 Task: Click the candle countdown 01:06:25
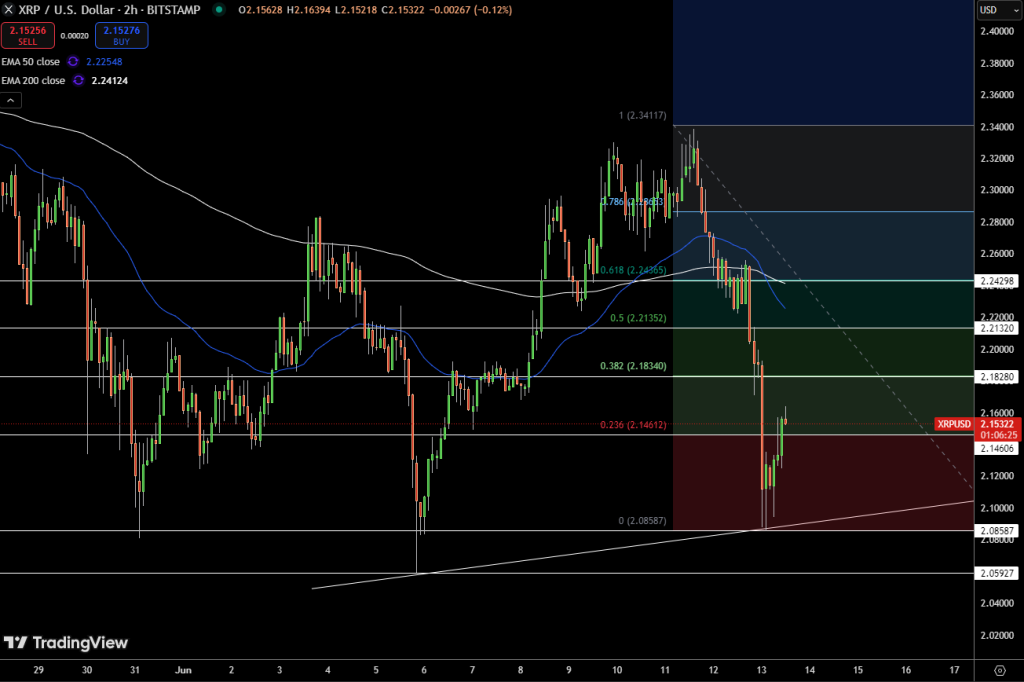(x=999, y=434)
